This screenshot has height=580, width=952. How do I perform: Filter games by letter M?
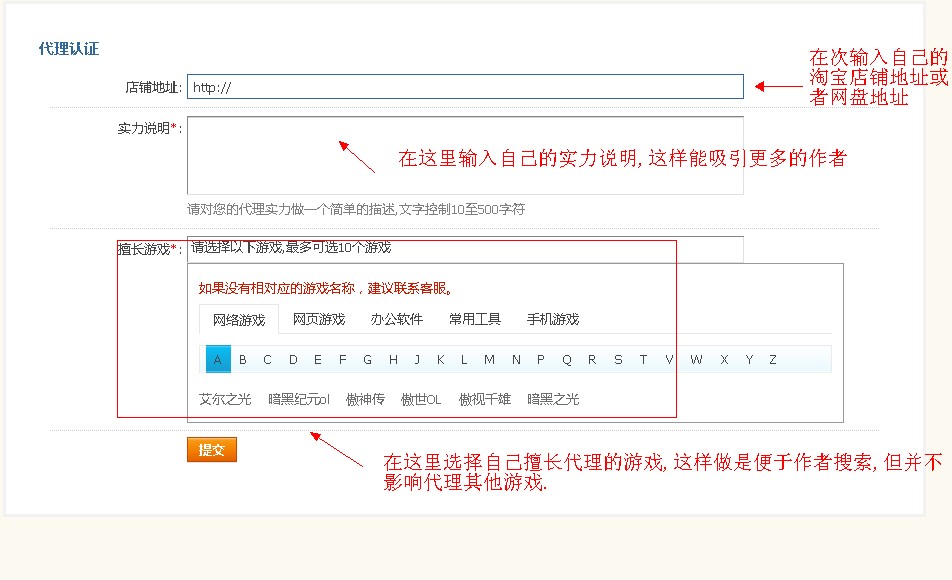489,360
